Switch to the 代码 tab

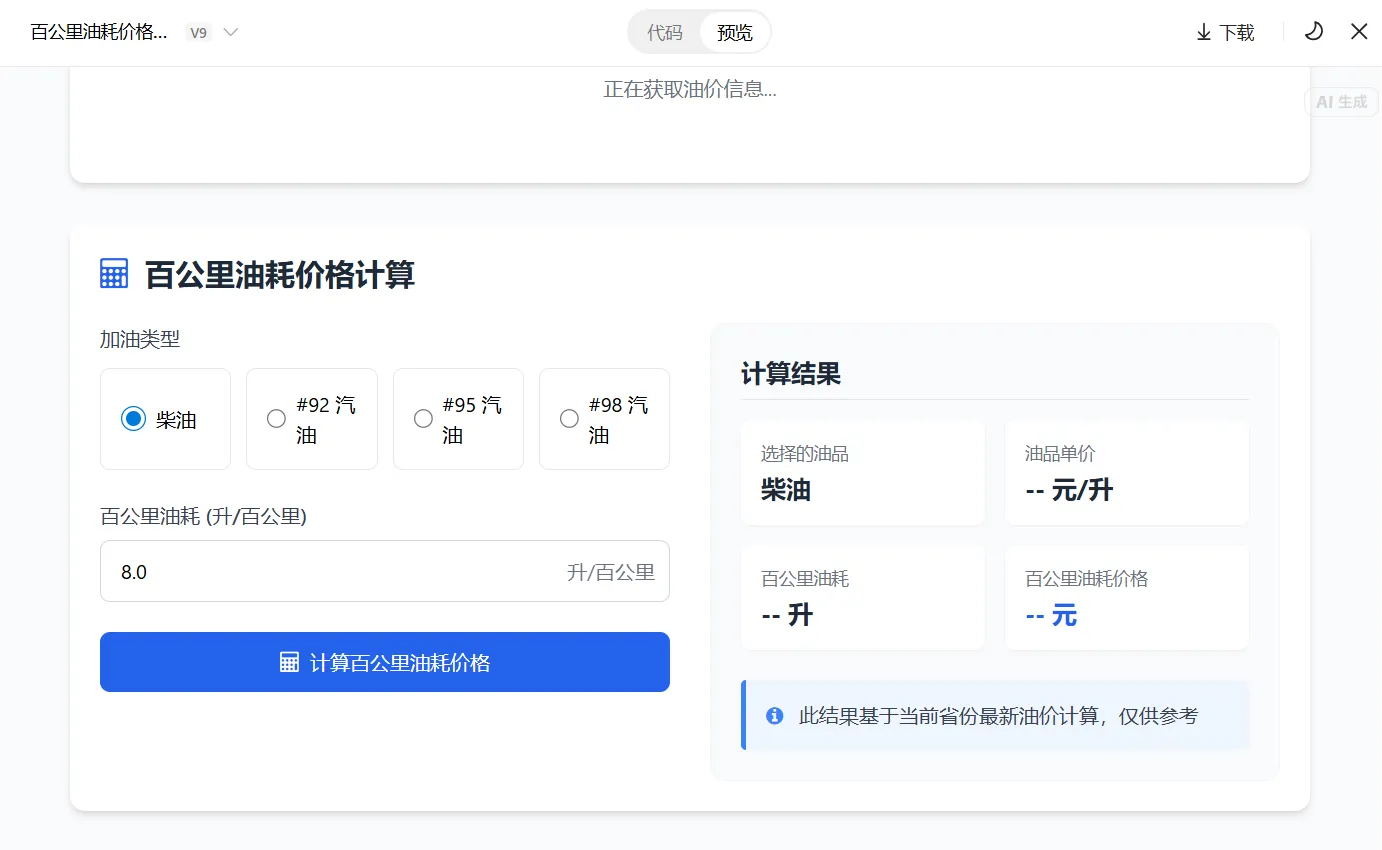pos(663,31)
